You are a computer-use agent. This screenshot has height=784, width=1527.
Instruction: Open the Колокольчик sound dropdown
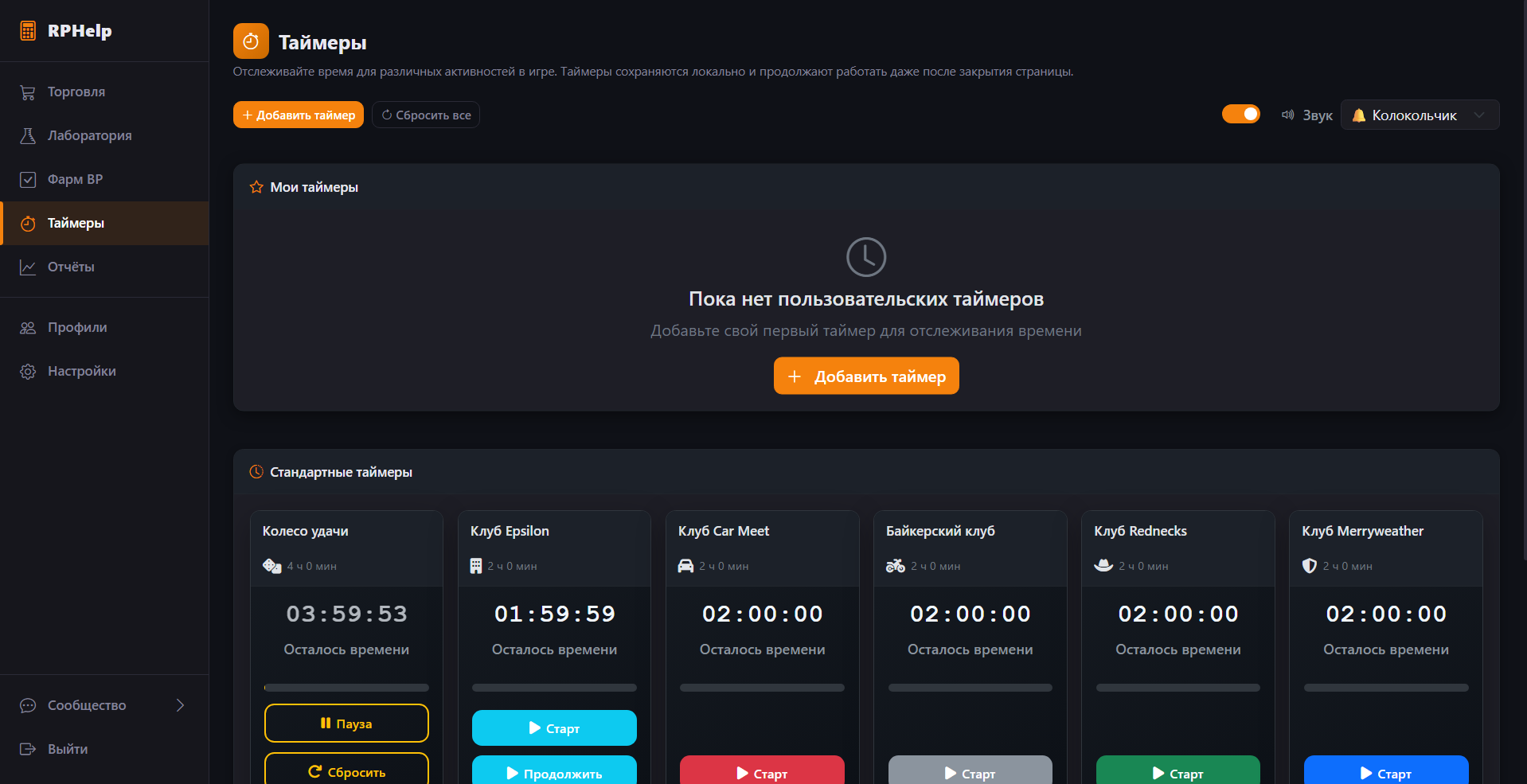click(x=1420, y=115)
